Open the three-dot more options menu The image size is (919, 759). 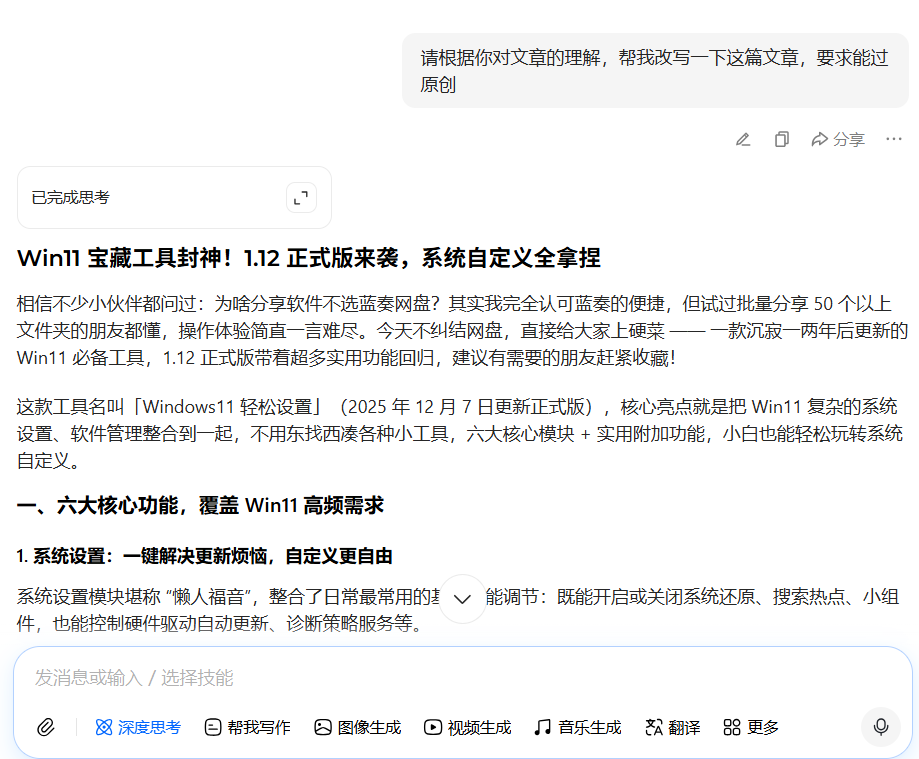tap(894, 139)
